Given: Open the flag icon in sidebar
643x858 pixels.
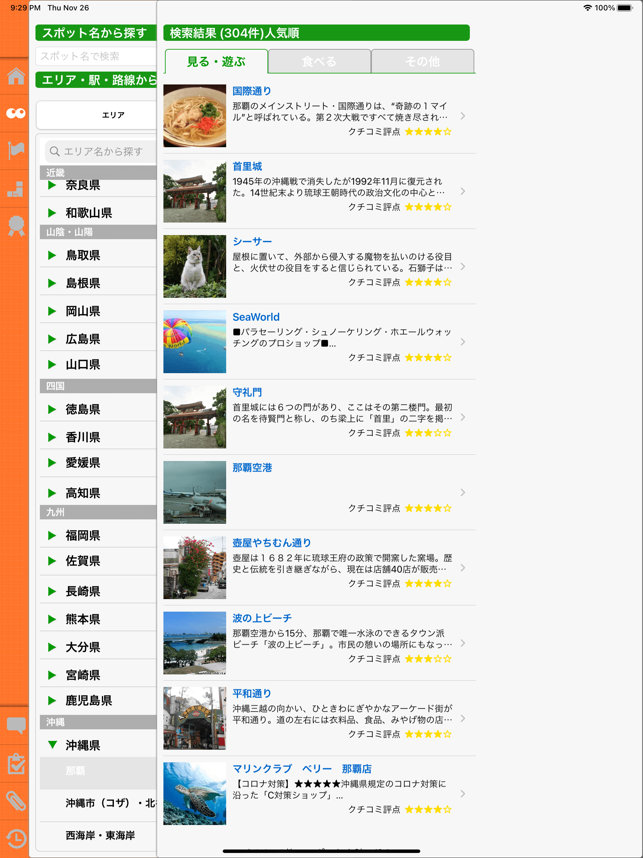Looking at the screenshot, I should (16, 150).
